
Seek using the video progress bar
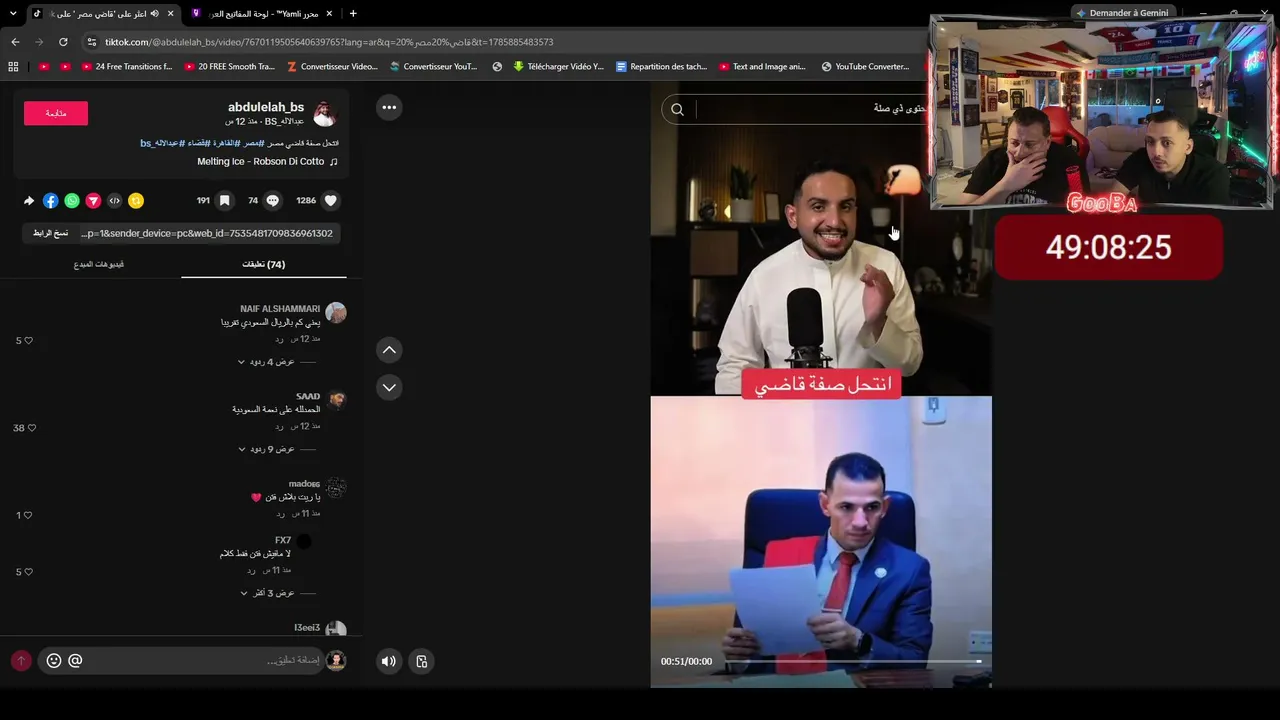850,661
